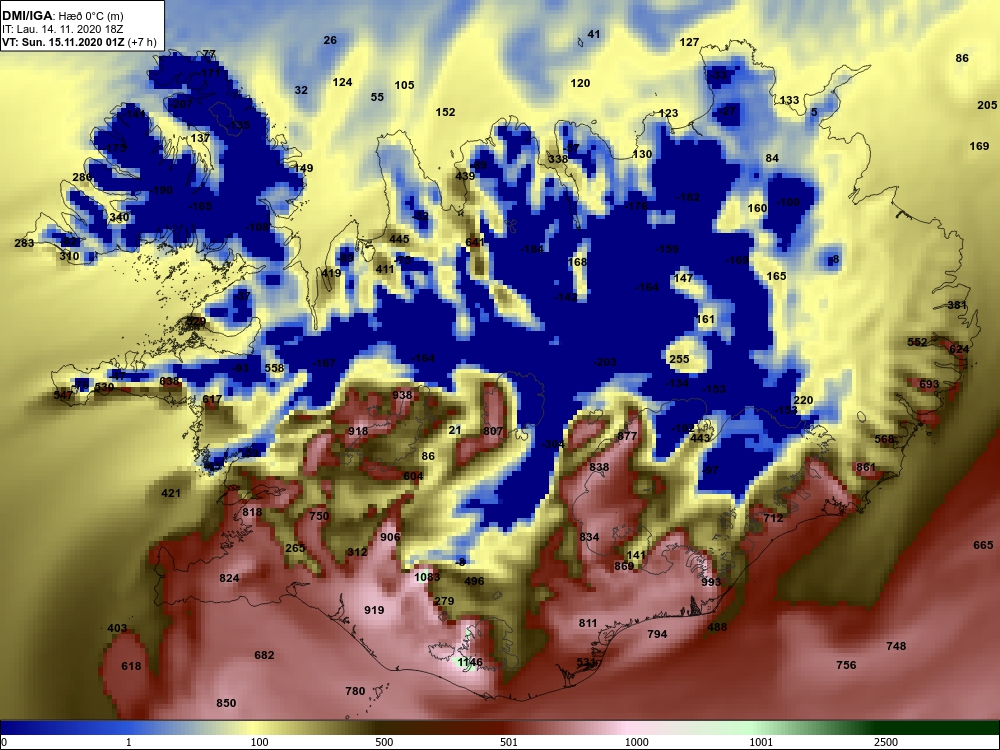Click the map value '127'
This screenshot has height=750, width=1000.
coord(689,42)
